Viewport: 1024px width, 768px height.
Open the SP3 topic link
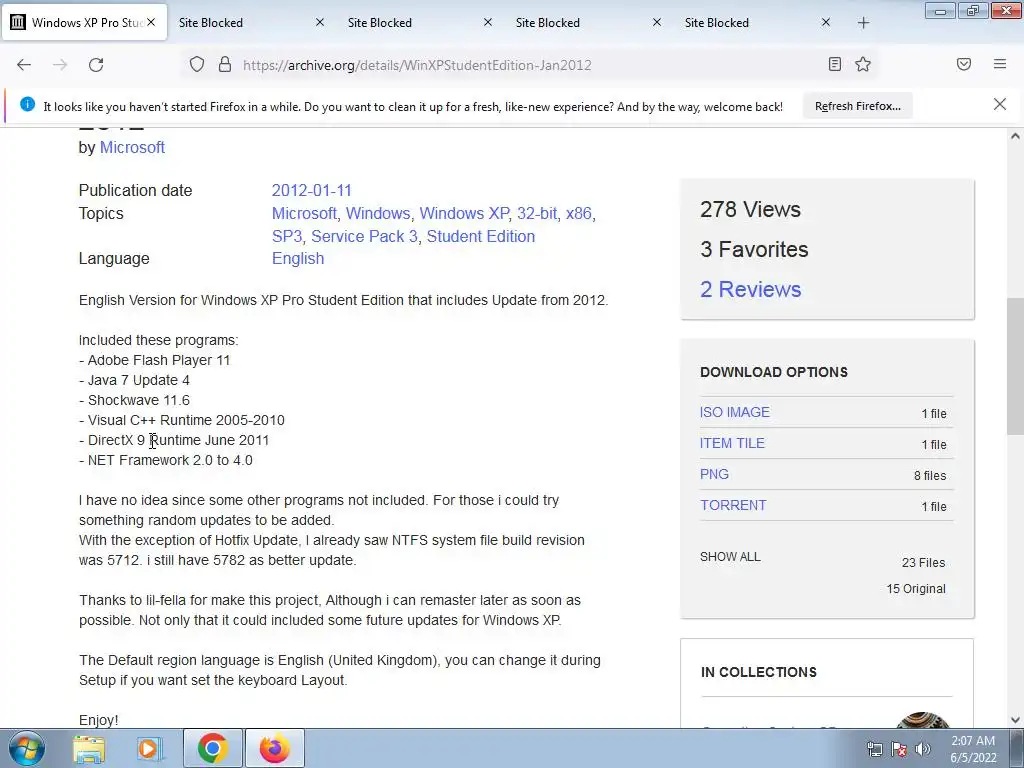tap(287, 236)
